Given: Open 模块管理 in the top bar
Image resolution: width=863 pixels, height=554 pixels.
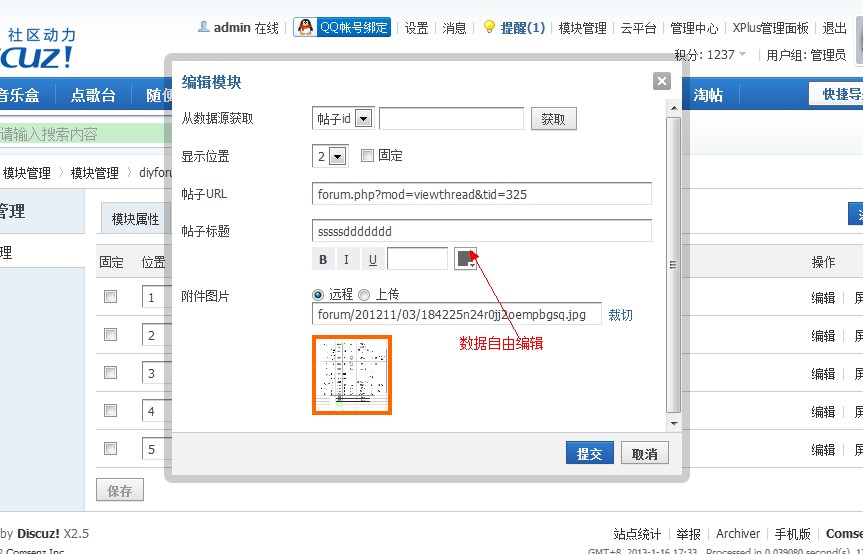Looking at the screenshot, I should [582, 28].
